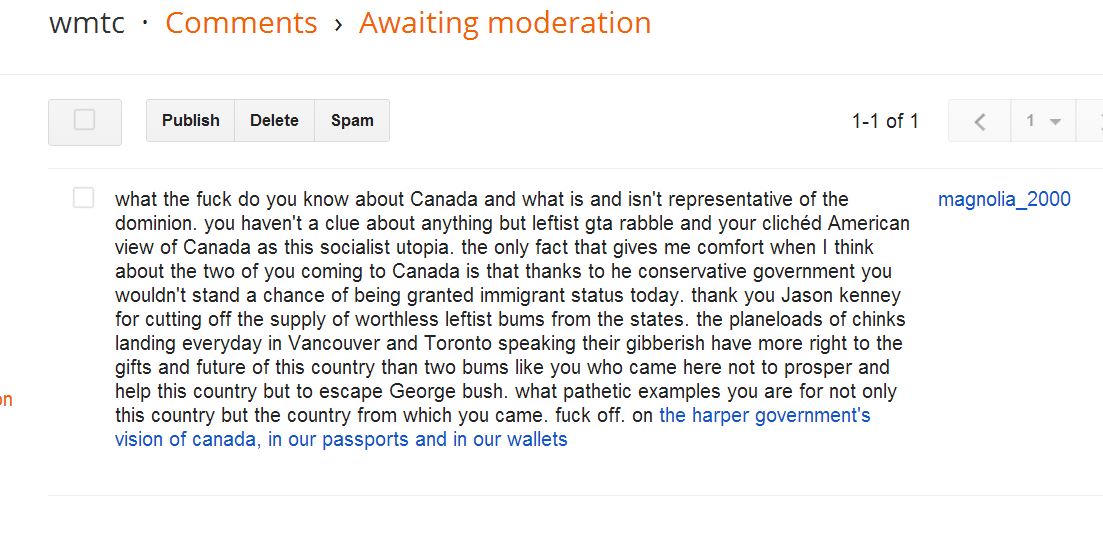Screen dimensions: 1103x546
Task: Go to the wmtc blog title
Action: [x=87, y=22]
